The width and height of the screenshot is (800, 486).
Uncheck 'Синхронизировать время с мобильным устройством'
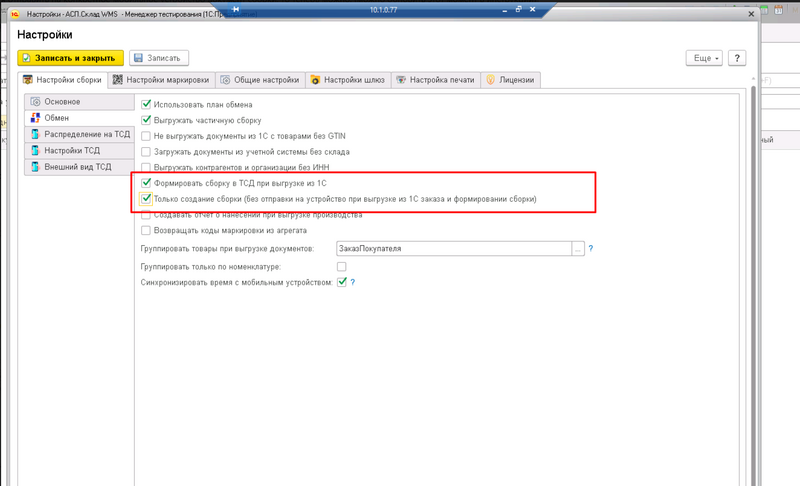342,282
